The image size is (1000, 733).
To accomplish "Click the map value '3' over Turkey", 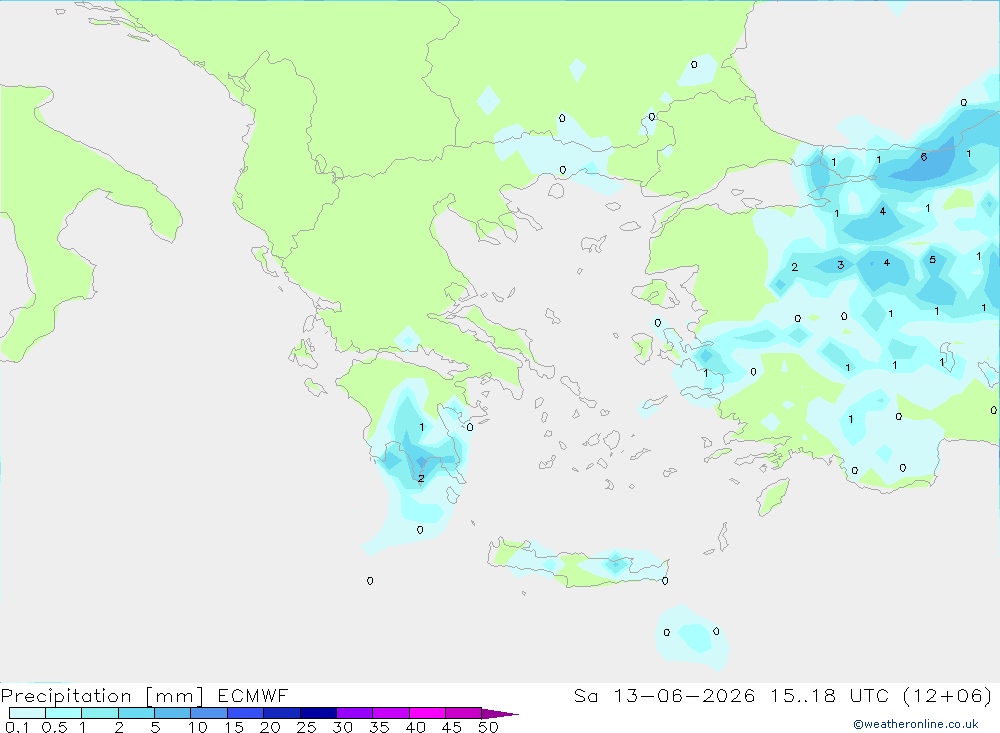I will point(841,265).
